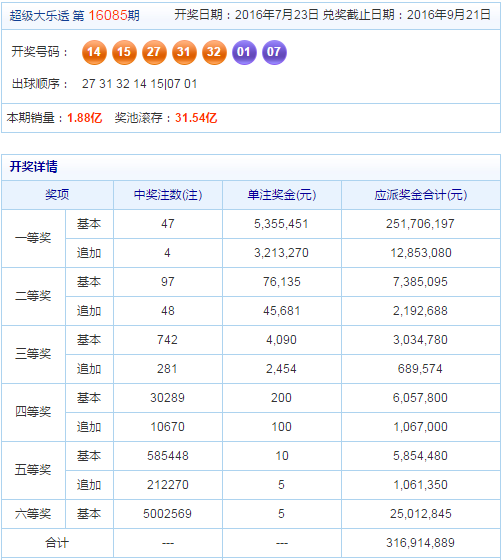Click the ball draw order 27 31 32 14 15|07 01
The width and height of the screenshot is (503, 560).
click(x=140, y=84)
